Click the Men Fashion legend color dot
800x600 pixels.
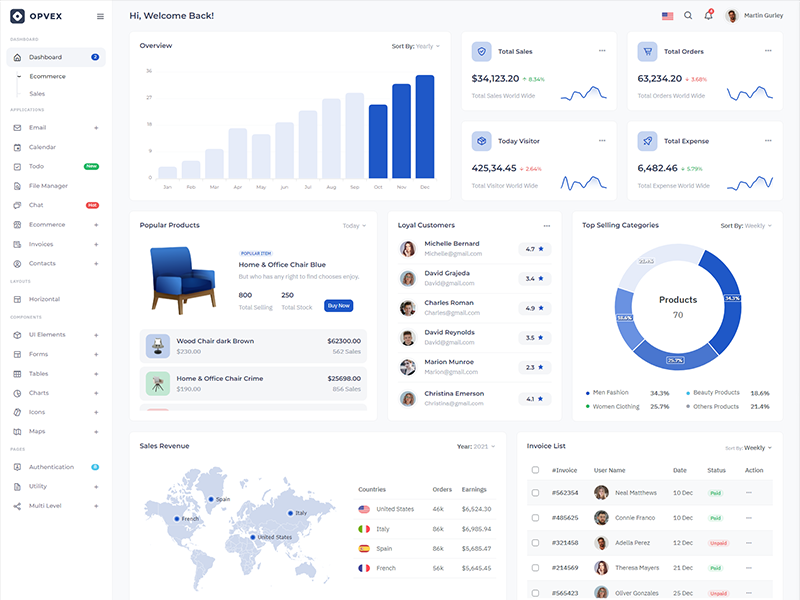tap(587, 393)
